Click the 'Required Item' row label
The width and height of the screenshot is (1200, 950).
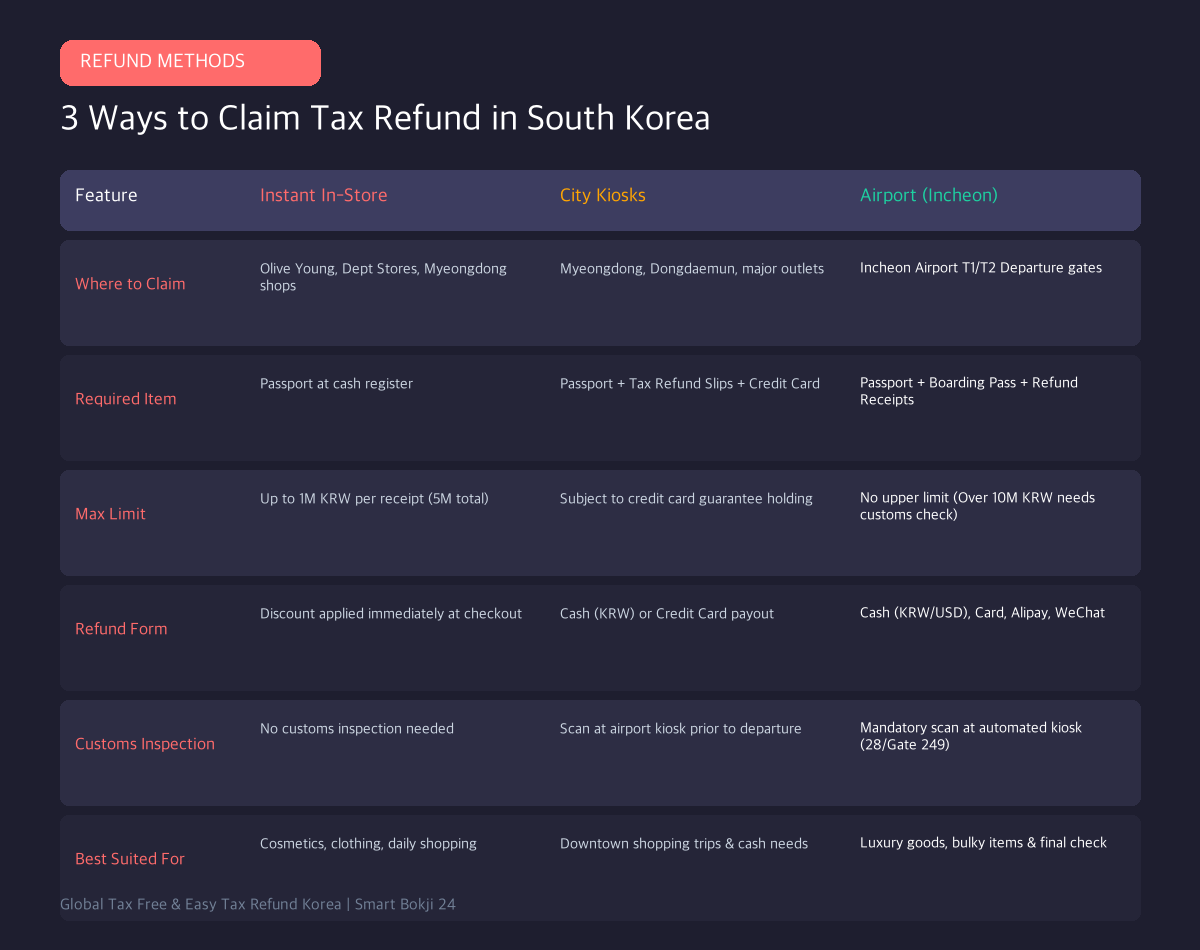click(x=125, y=399)
